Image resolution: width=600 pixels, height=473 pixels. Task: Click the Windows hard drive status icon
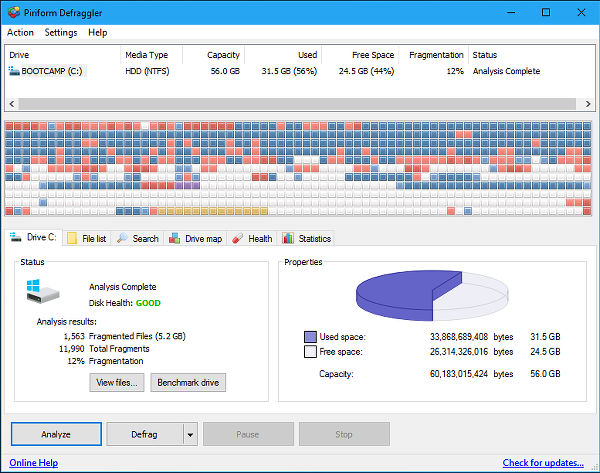43,291
